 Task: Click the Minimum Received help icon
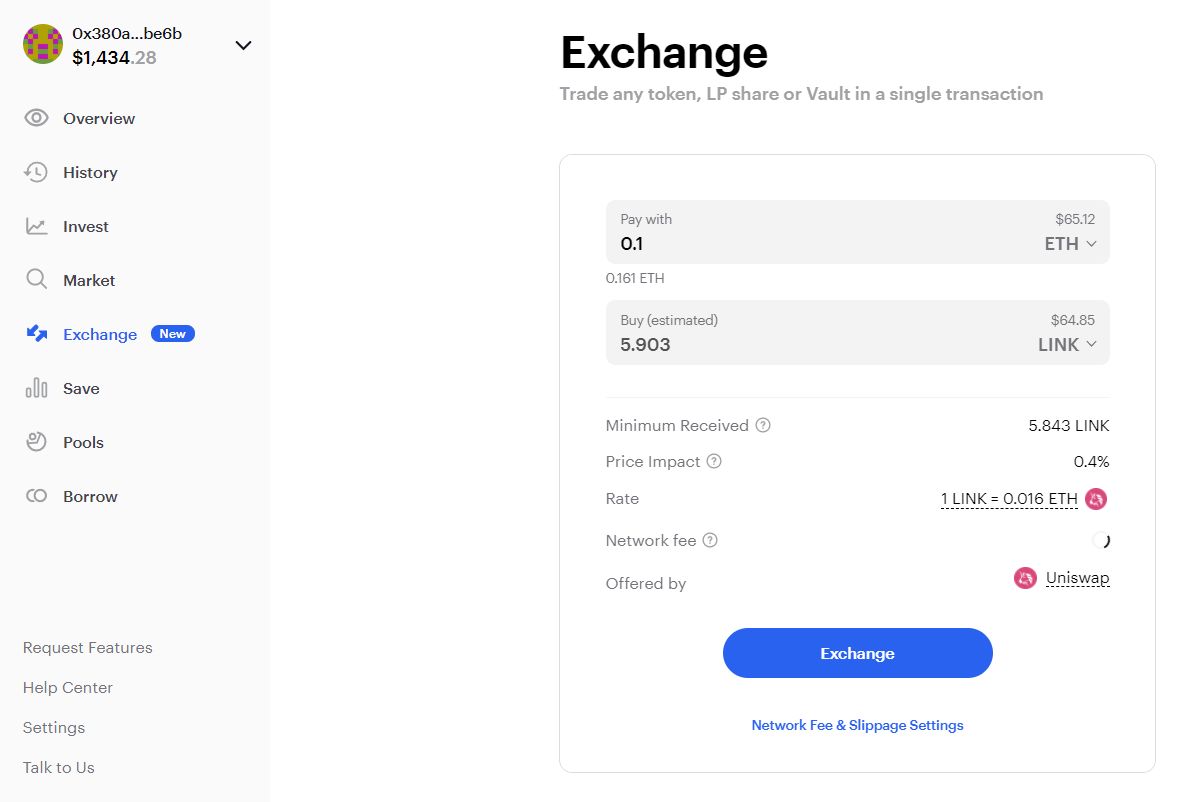763,425
